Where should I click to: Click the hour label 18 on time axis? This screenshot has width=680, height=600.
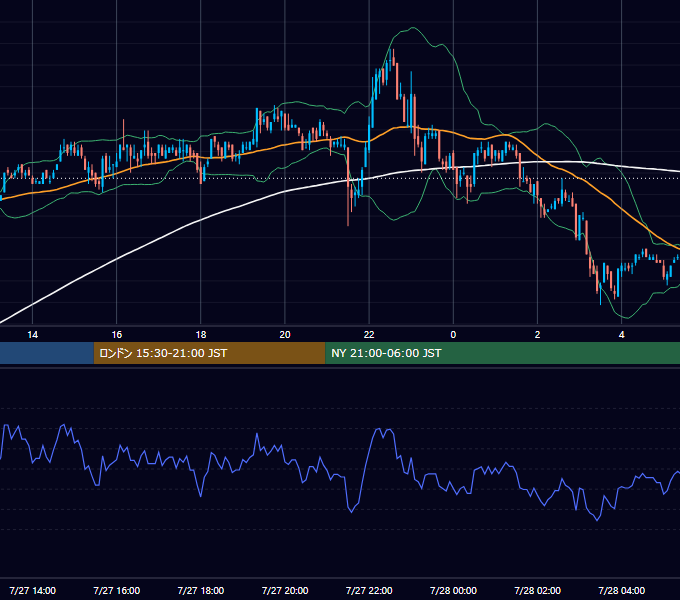pyautogui.click(x=201, y=335)
